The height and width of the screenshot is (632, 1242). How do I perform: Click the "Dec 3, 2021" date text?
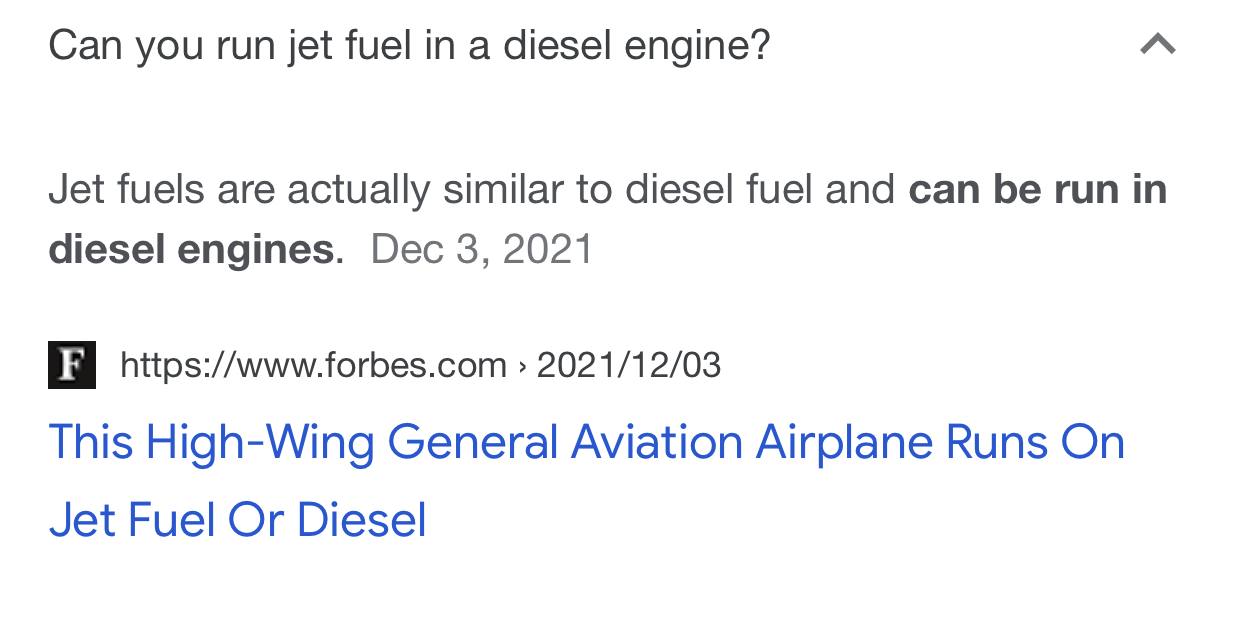click(x=482, y=249)
